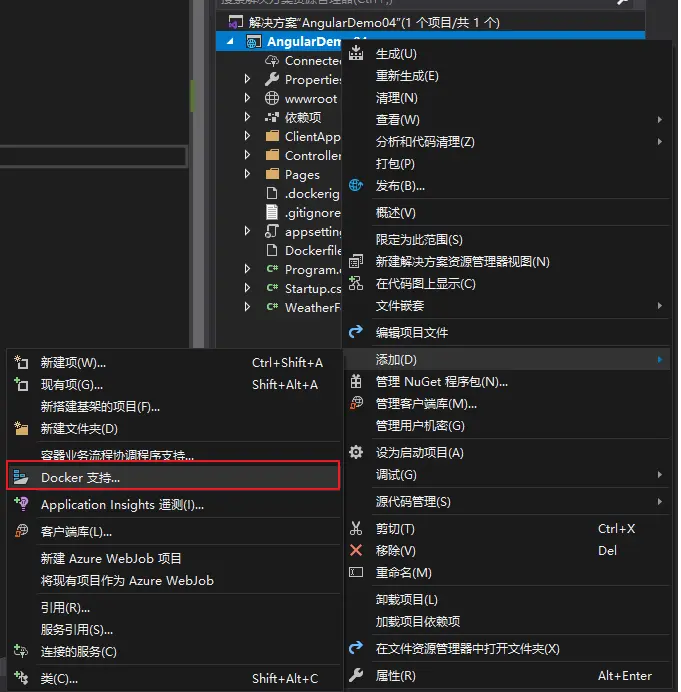
Task: Open the Analyze and Code Cleanup submenu
Action: pos(507,142)
